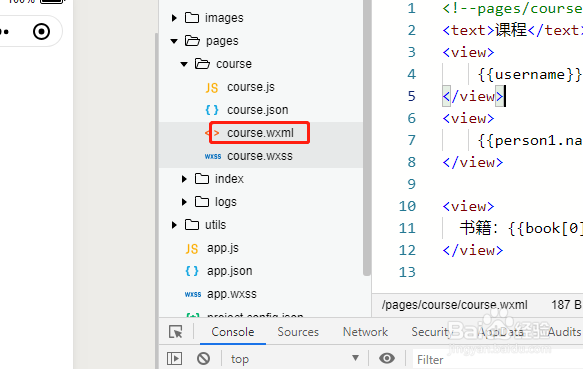Collapse the pages folder arrow
The image size is (583, 369).
[174, 41]
